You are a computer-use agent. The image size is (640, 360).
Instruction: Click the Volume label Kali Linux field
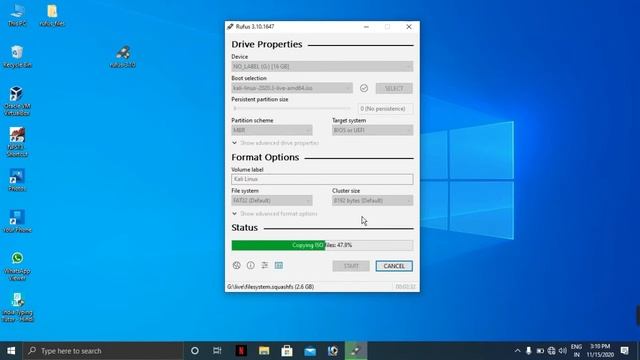coord(322,179)
